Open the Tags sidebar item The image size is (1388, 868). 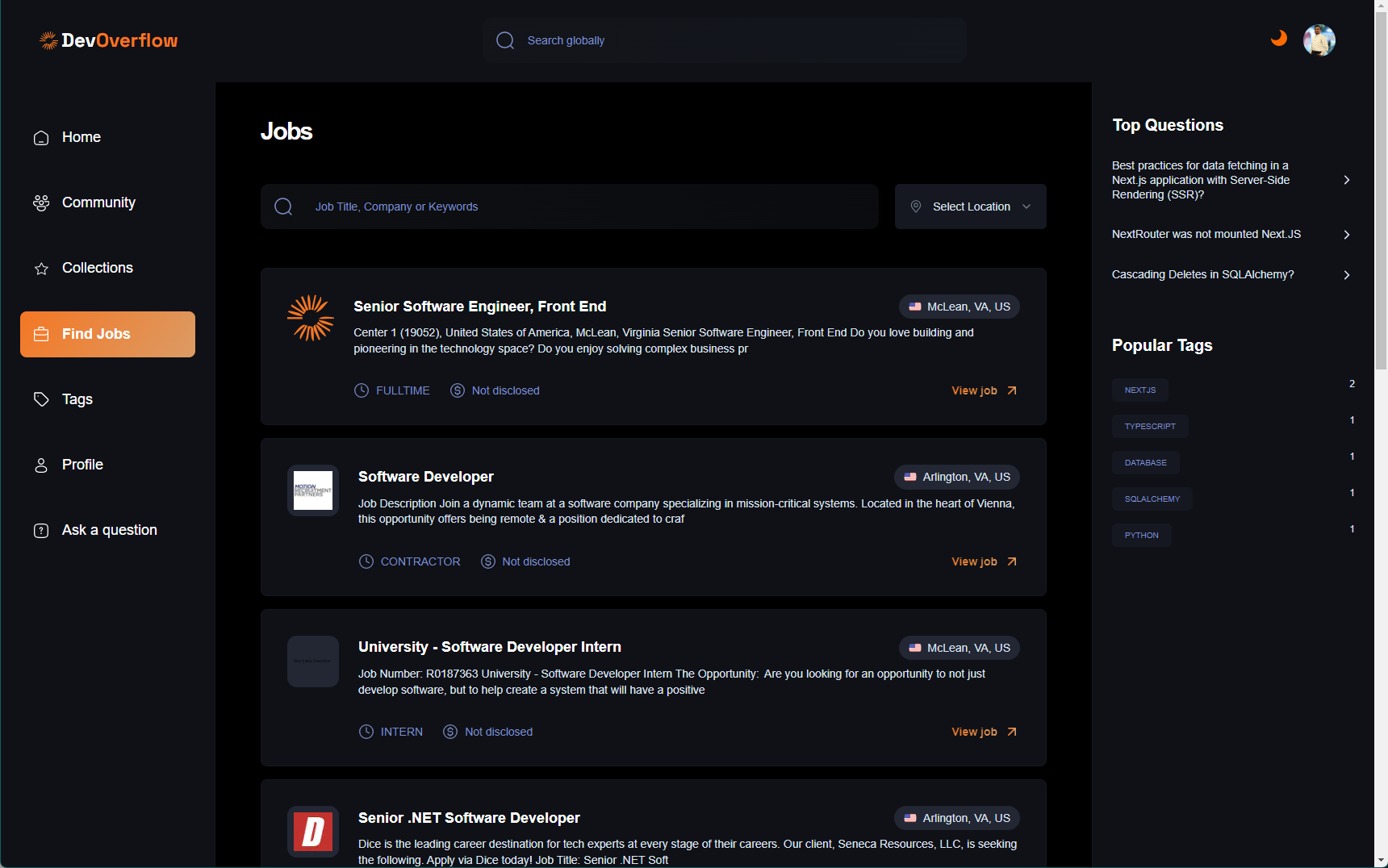click(x=107, y=399)
